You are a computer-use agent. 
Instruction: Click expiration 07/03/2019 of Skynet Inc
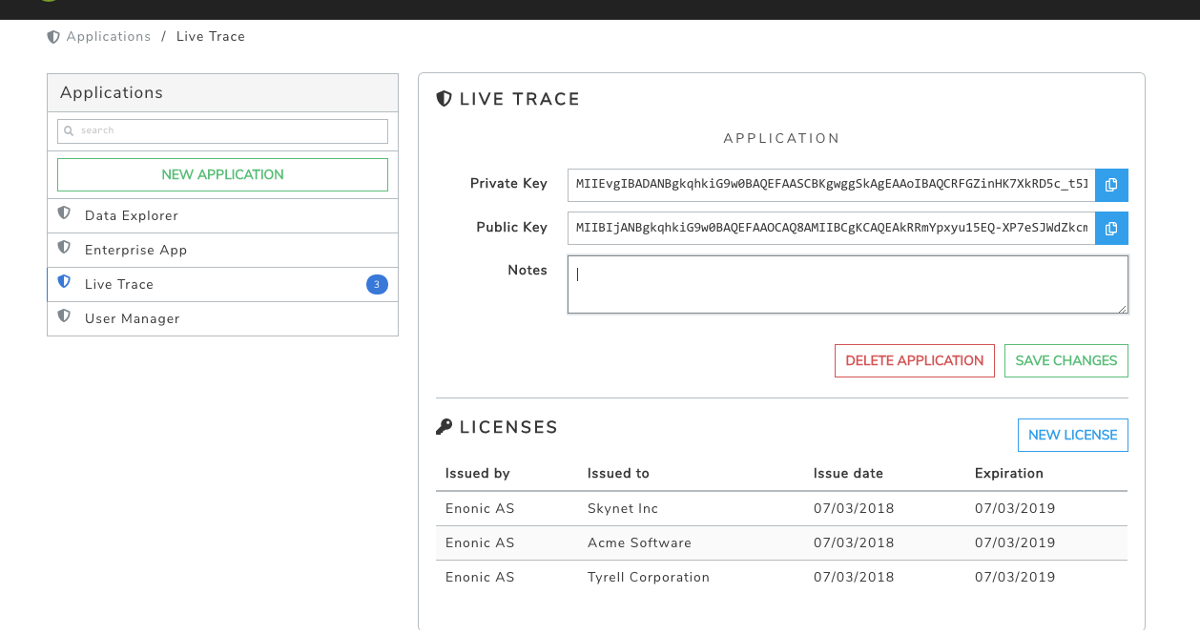1015,509
